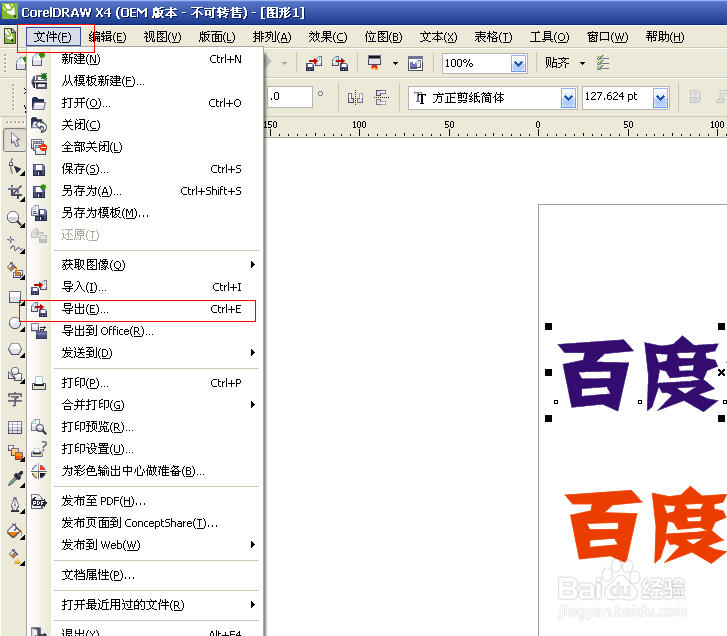Image resolution: width=727 pixels, height=636 pixels.
Task: Toggle Bold text formatting
Action: pos(695,97)
